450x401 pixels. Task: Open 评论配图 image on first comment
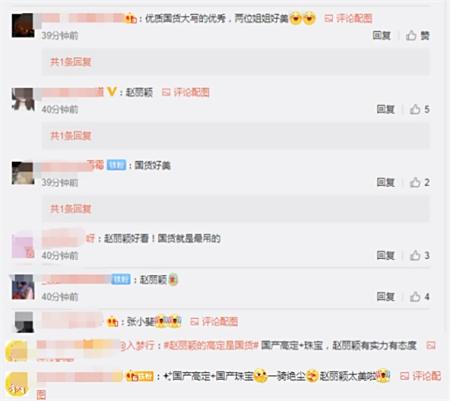[x=348, y=18]
